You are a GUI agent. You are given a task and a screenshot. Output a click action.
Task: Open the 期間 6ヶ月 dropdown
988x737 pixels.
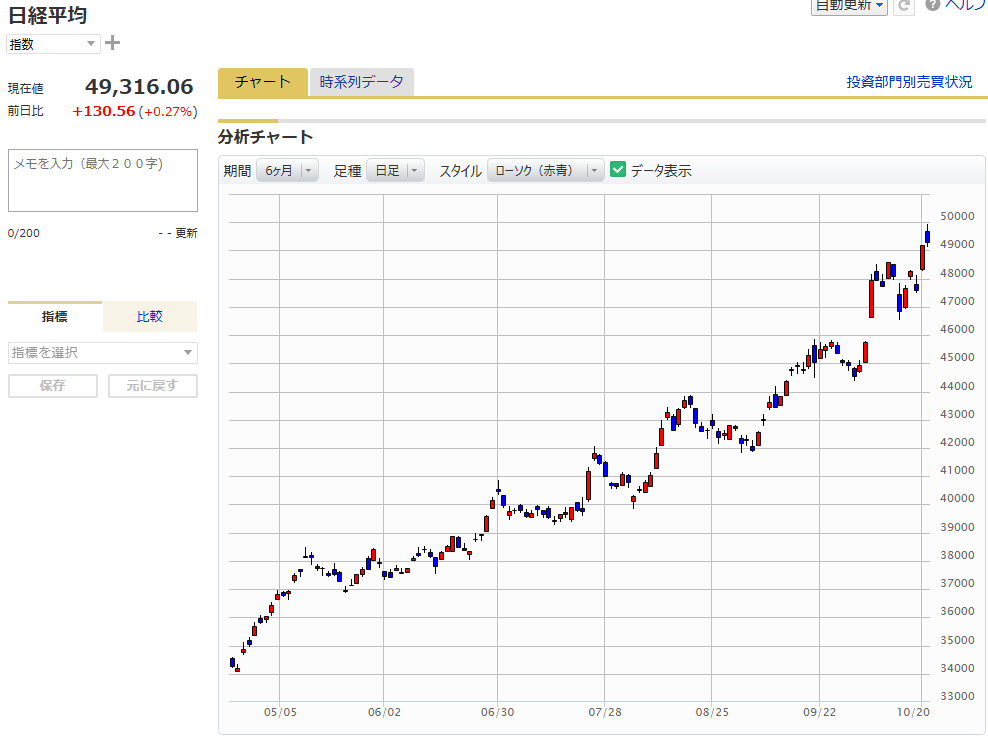[x=286, y=171]
